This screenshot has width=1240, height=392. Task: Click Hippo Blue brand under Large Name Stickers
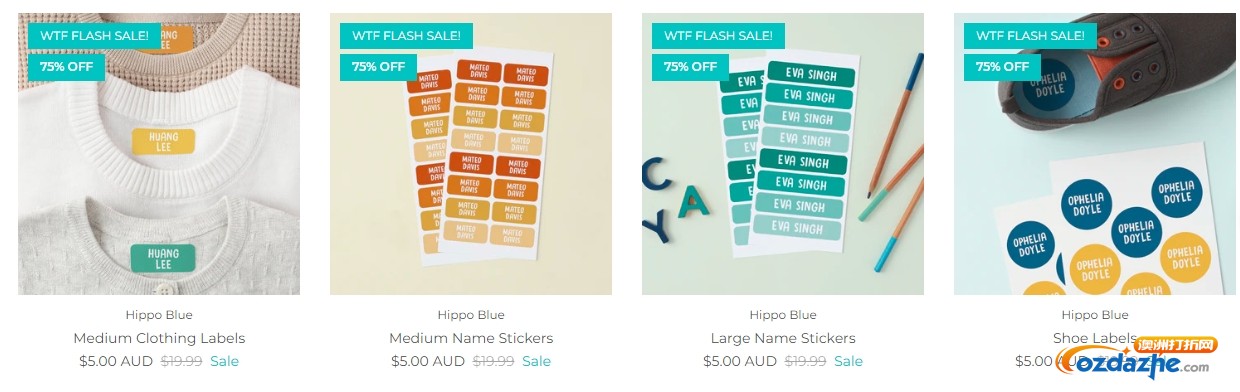pos(783,315)
